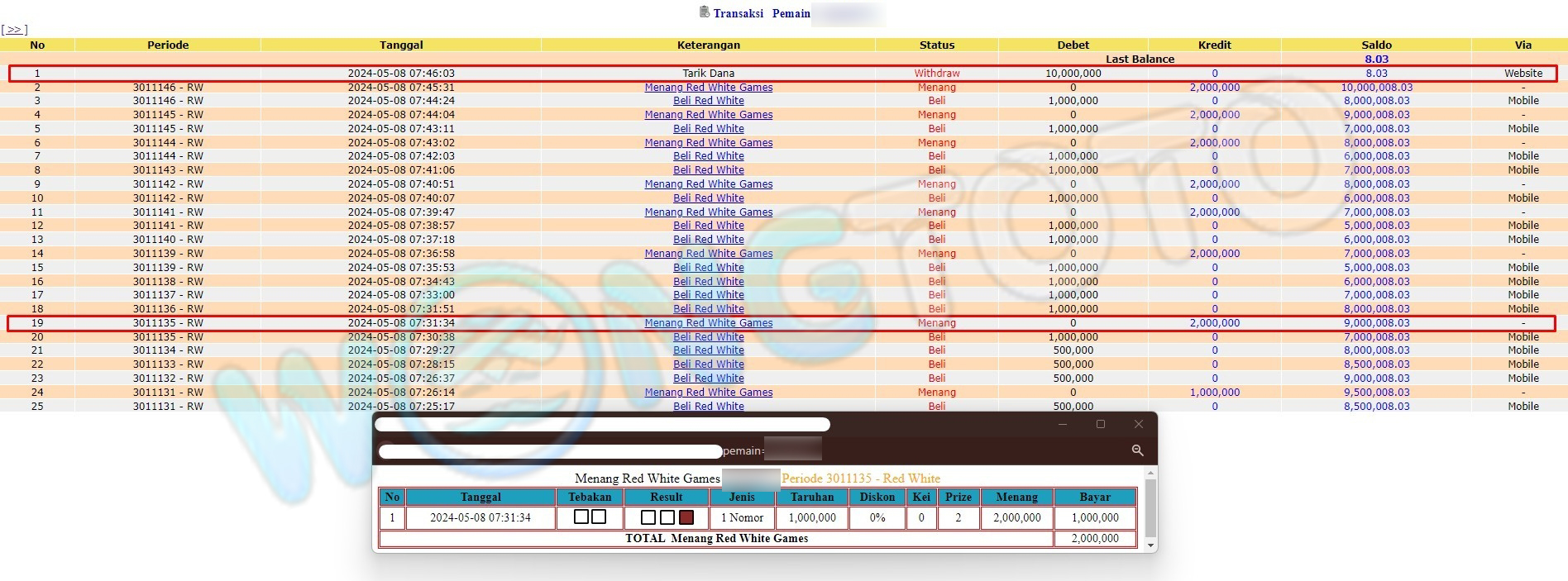Screen dimensions: 1568x581
Task: Click the clipboard icon beside Transaksi title
Action: click(704, 12)
